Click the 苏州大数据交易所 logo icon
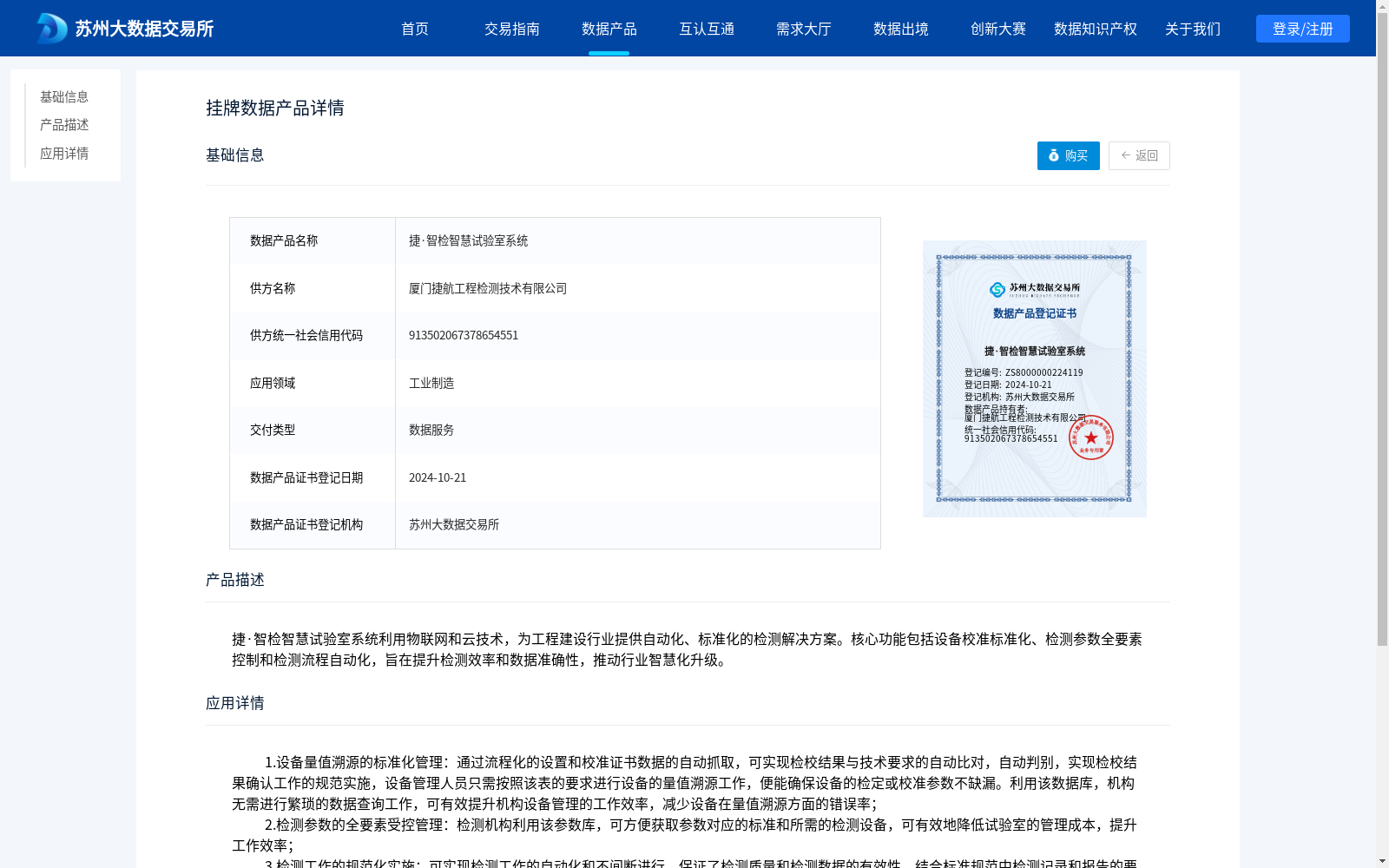The width and height of the screenshot is (1389, 868). tap(52, 29)
